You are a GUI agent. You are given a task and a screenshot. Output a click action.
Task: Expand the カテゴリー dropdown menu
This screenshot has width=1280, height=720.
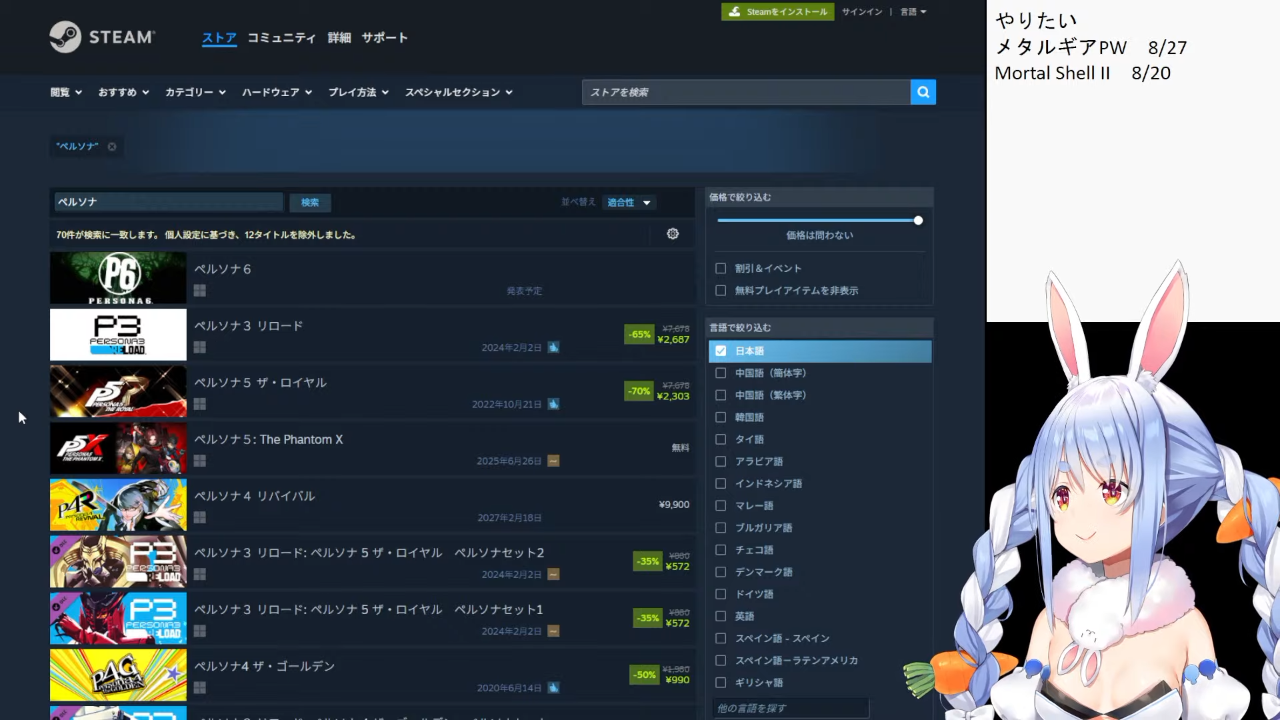(x=196, y=92)
